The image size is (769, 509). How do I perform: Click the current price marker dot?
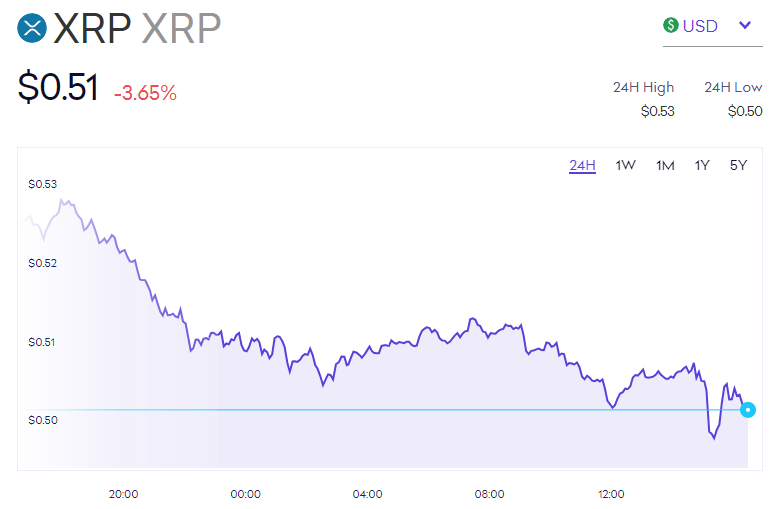747,409
